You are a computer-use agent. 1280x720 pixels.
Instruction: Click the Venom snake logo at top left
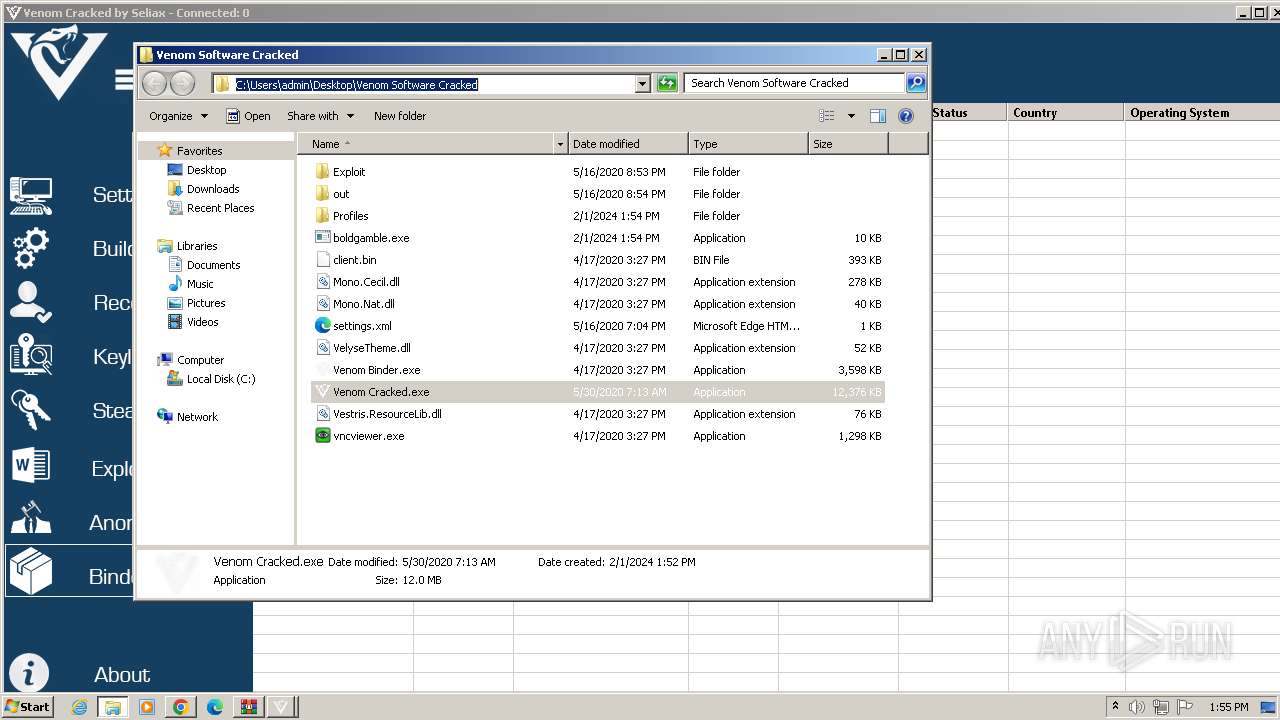[x=58, y=62]
